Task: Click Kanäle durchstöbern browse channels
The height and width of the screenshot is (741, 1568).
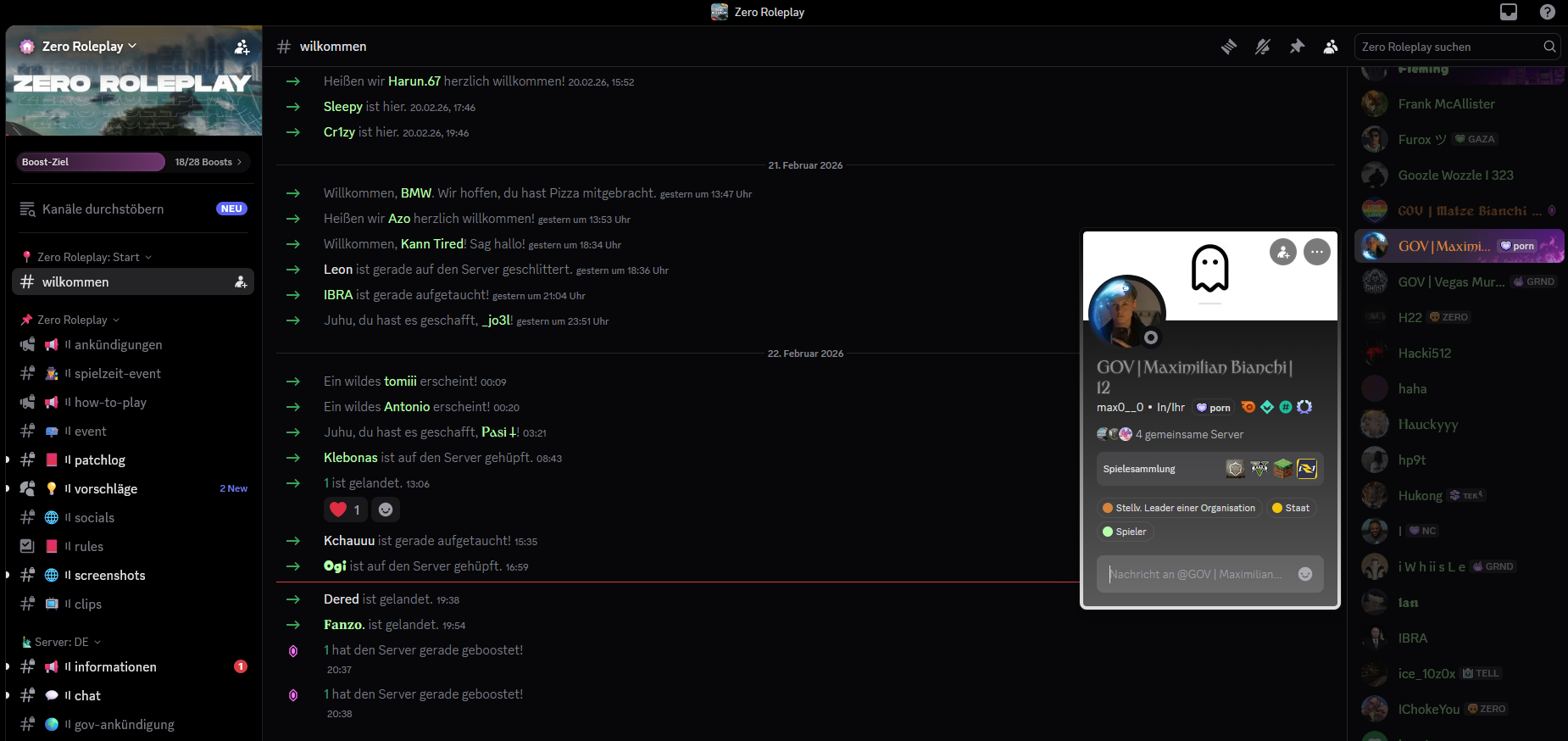Action: coord(103,209)
